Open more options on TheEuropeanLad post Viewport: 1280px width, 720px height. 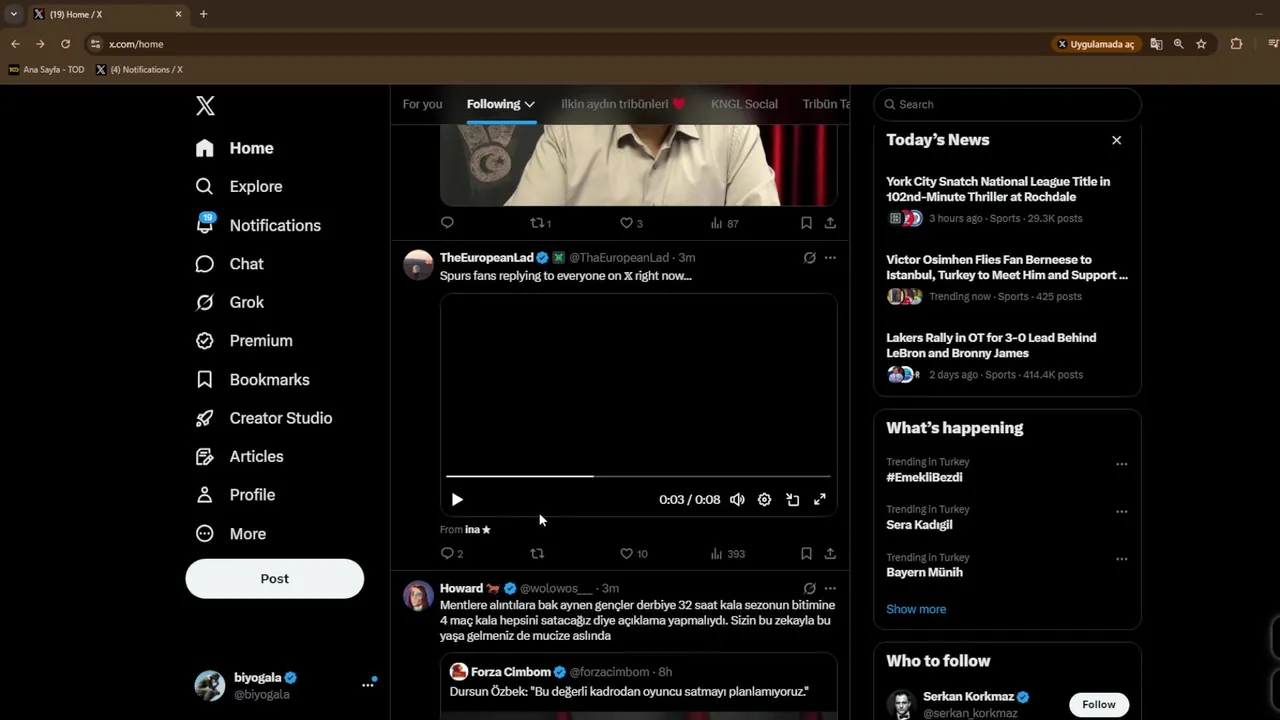pyautogui.click(x=830, y=258)
